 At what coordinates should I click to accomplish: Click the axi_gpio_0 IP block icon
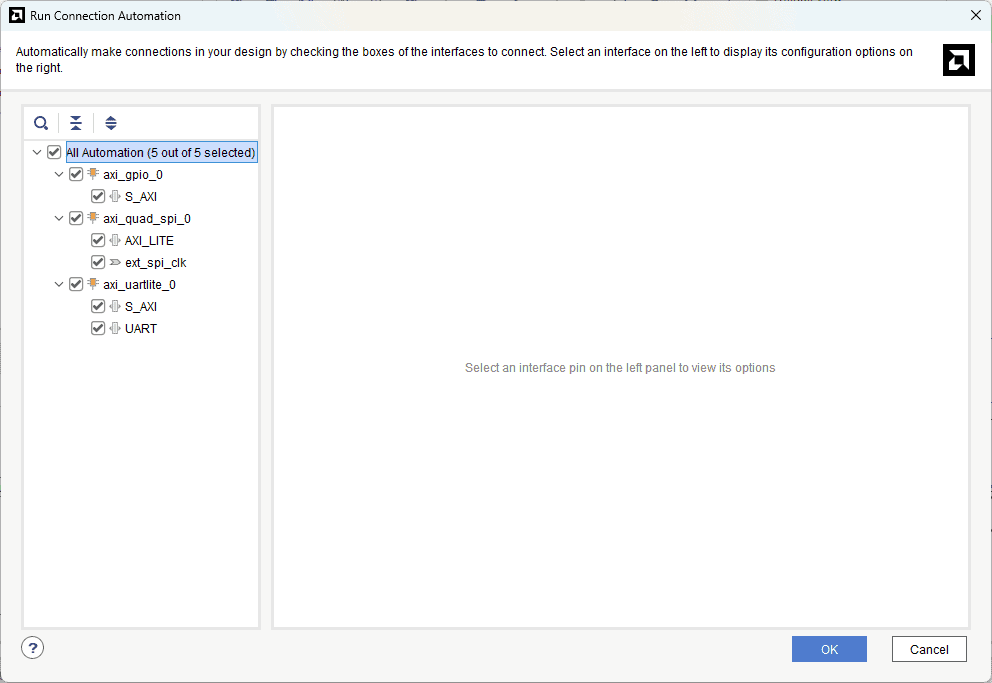93,174
